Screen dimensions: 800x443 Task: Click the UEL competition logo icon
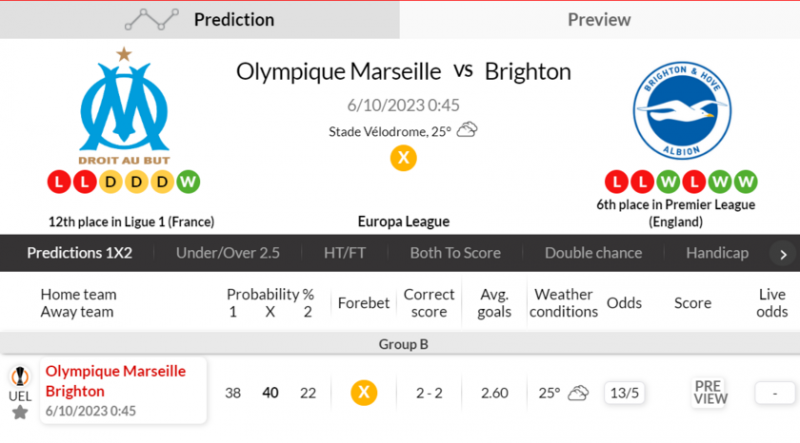pos(20,378)
